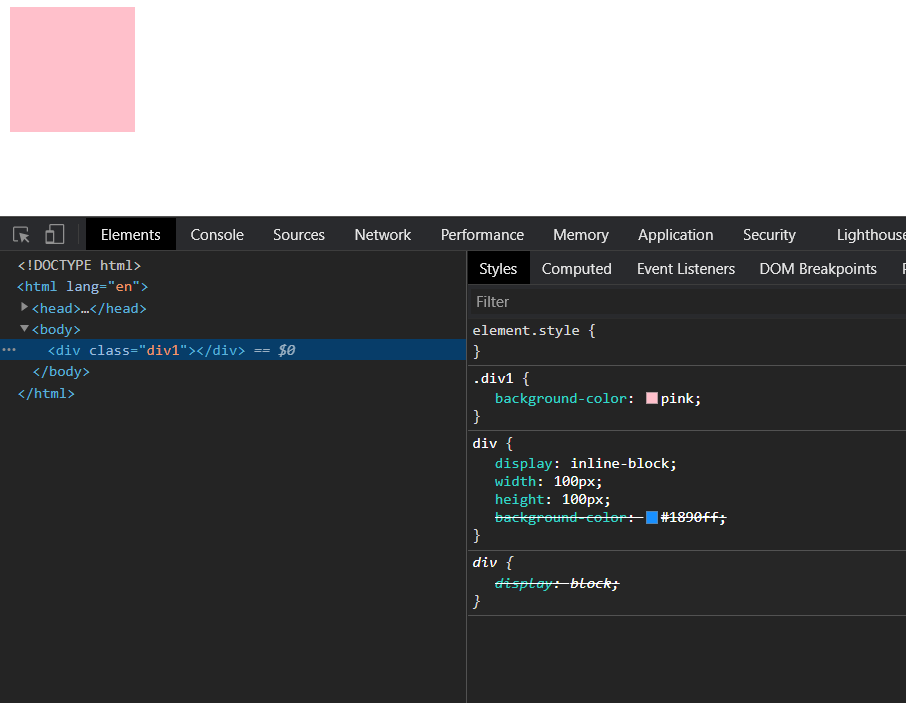Edit the inline-block display value
Image resolution: width=906 pixels, height=703 pixels.
point(622,463)
